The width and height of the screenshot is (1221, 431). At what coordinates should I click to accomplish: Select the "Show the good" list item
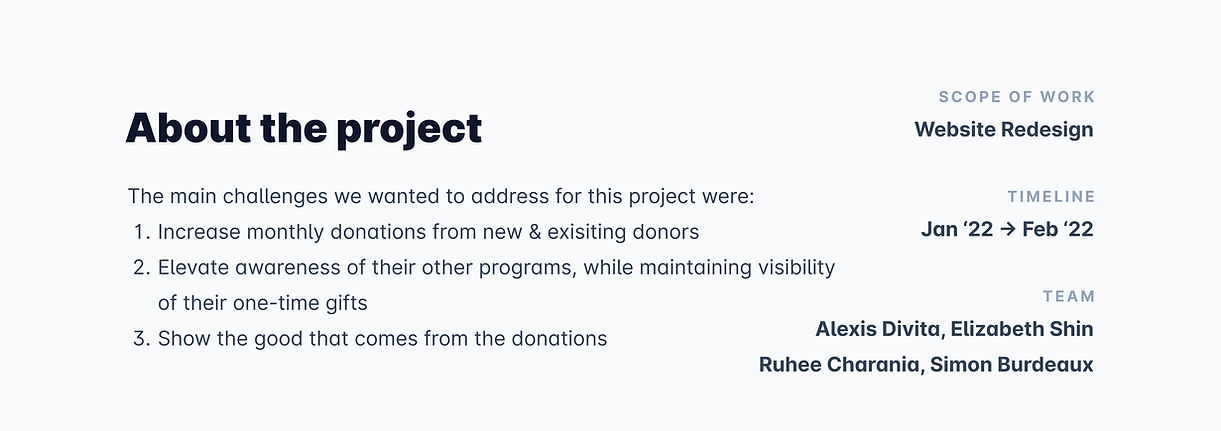[382, 338]
